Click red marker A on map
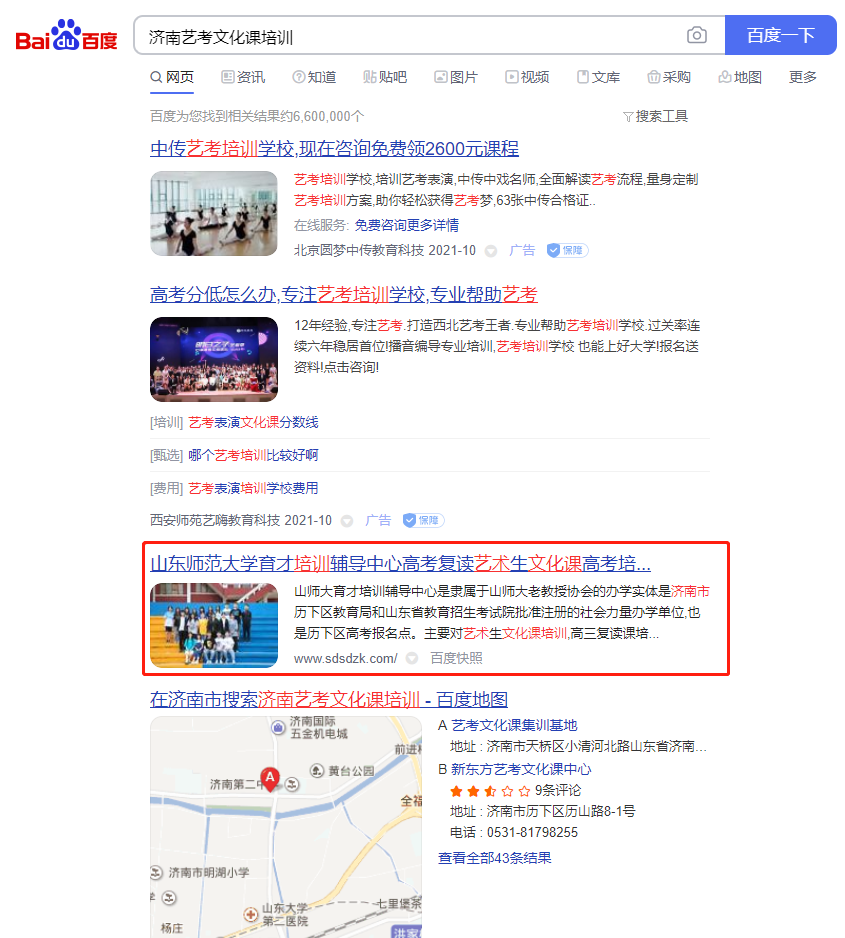Image resolution: width=845 pixels, height=938 pixels. pyautogui.click(x=270, y=779)
